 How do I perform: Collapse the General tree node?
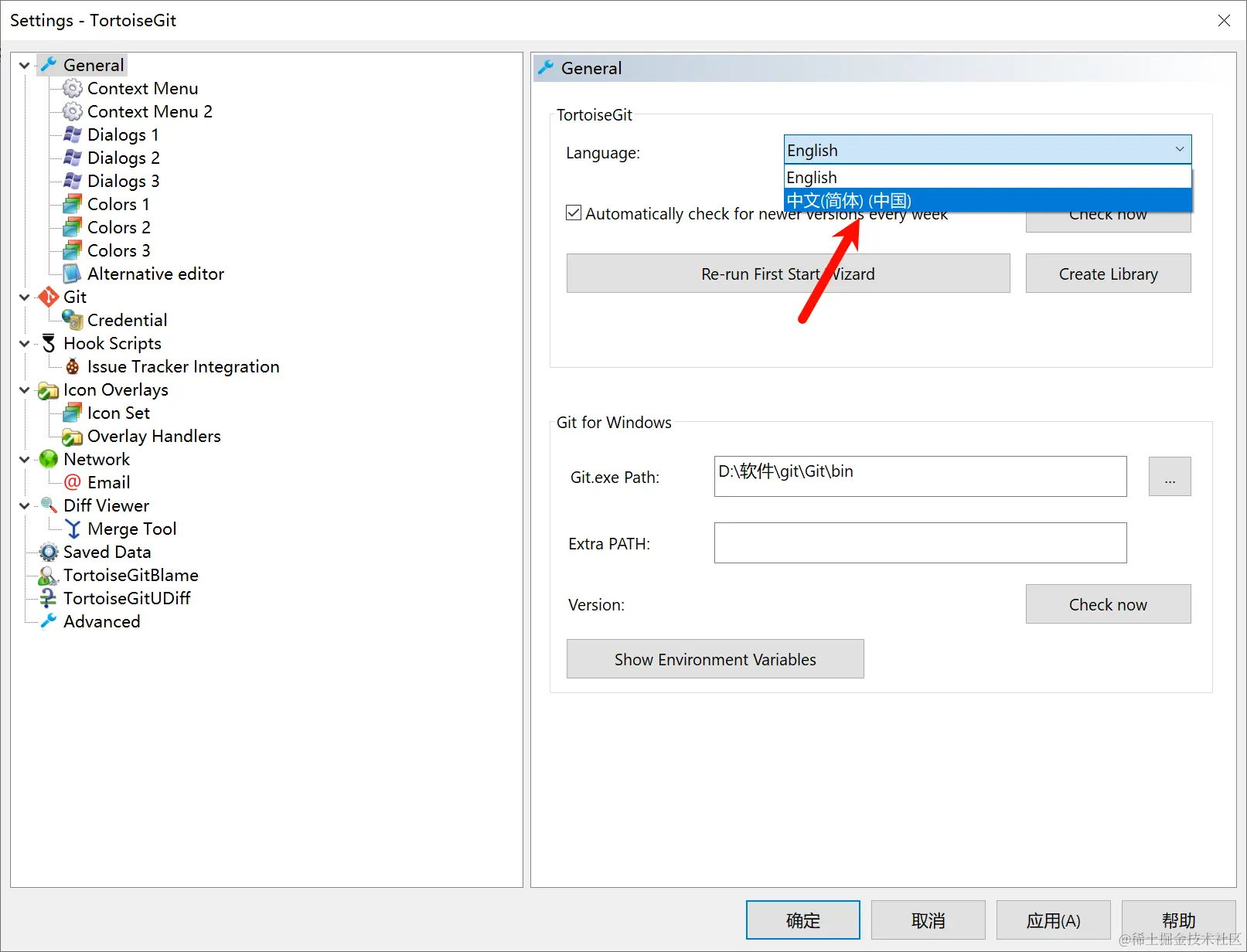point(25,66)
